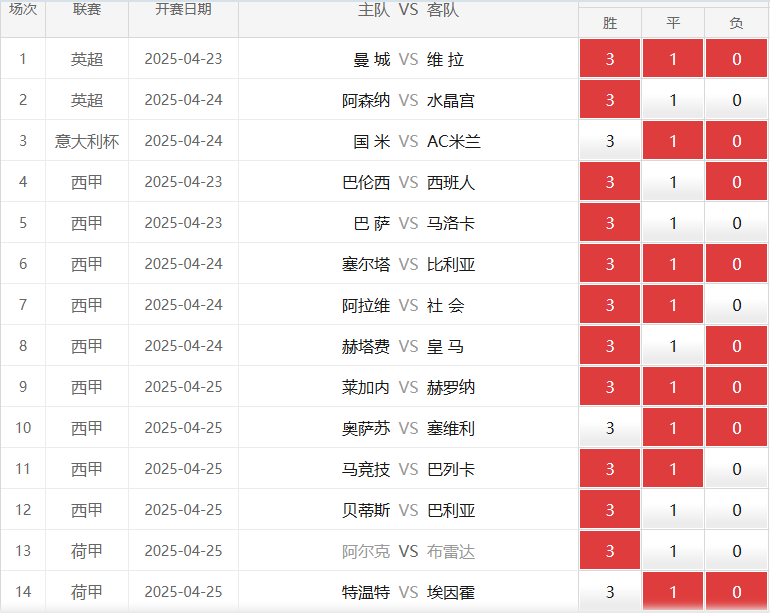770x613 pixels.
Task: Select win (3) for 国米 vs AC米兰
Action: (x=609, y=140)
